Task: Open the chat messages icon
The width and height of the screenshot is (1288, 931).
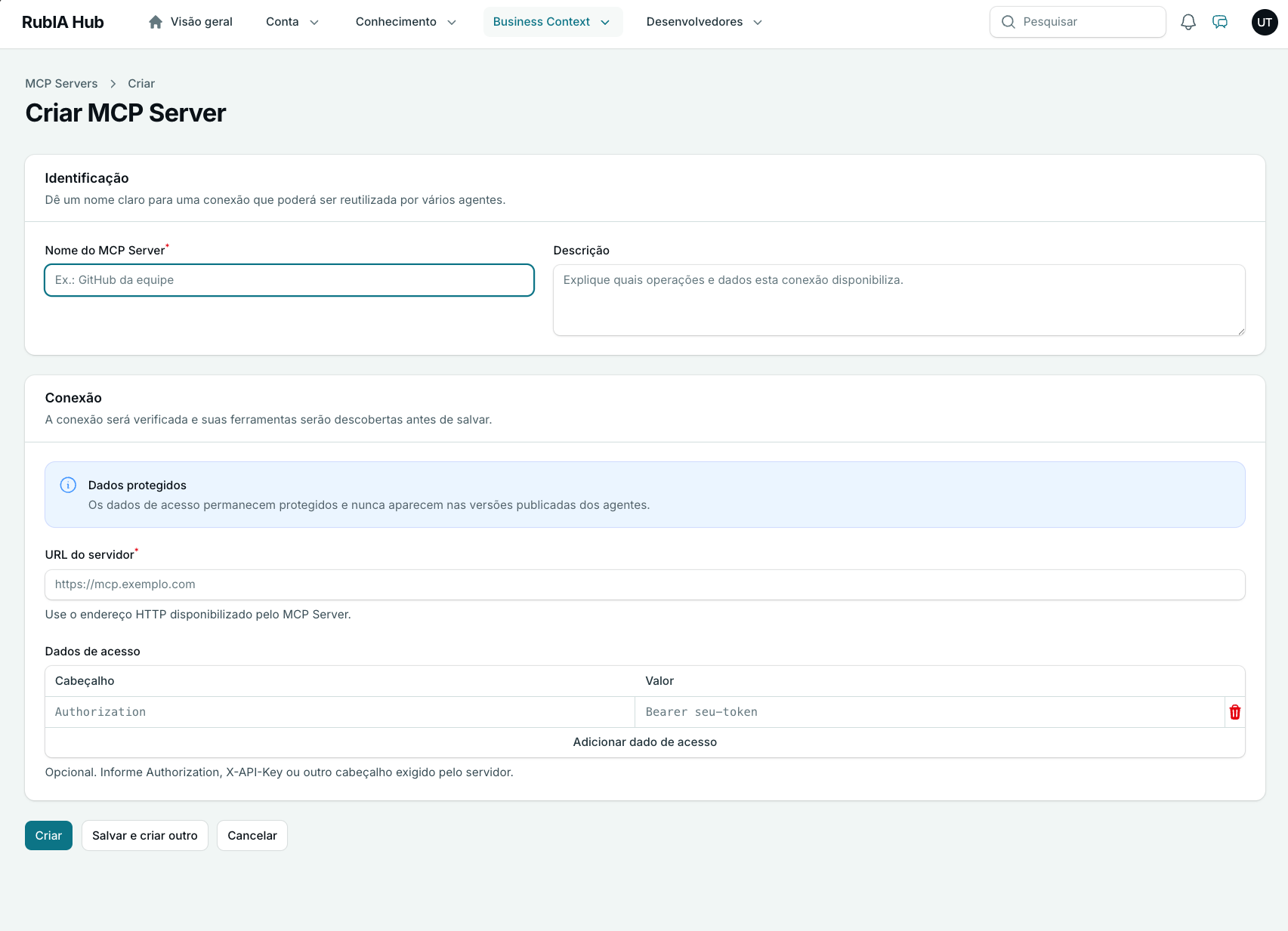Action: point(1220,22)
